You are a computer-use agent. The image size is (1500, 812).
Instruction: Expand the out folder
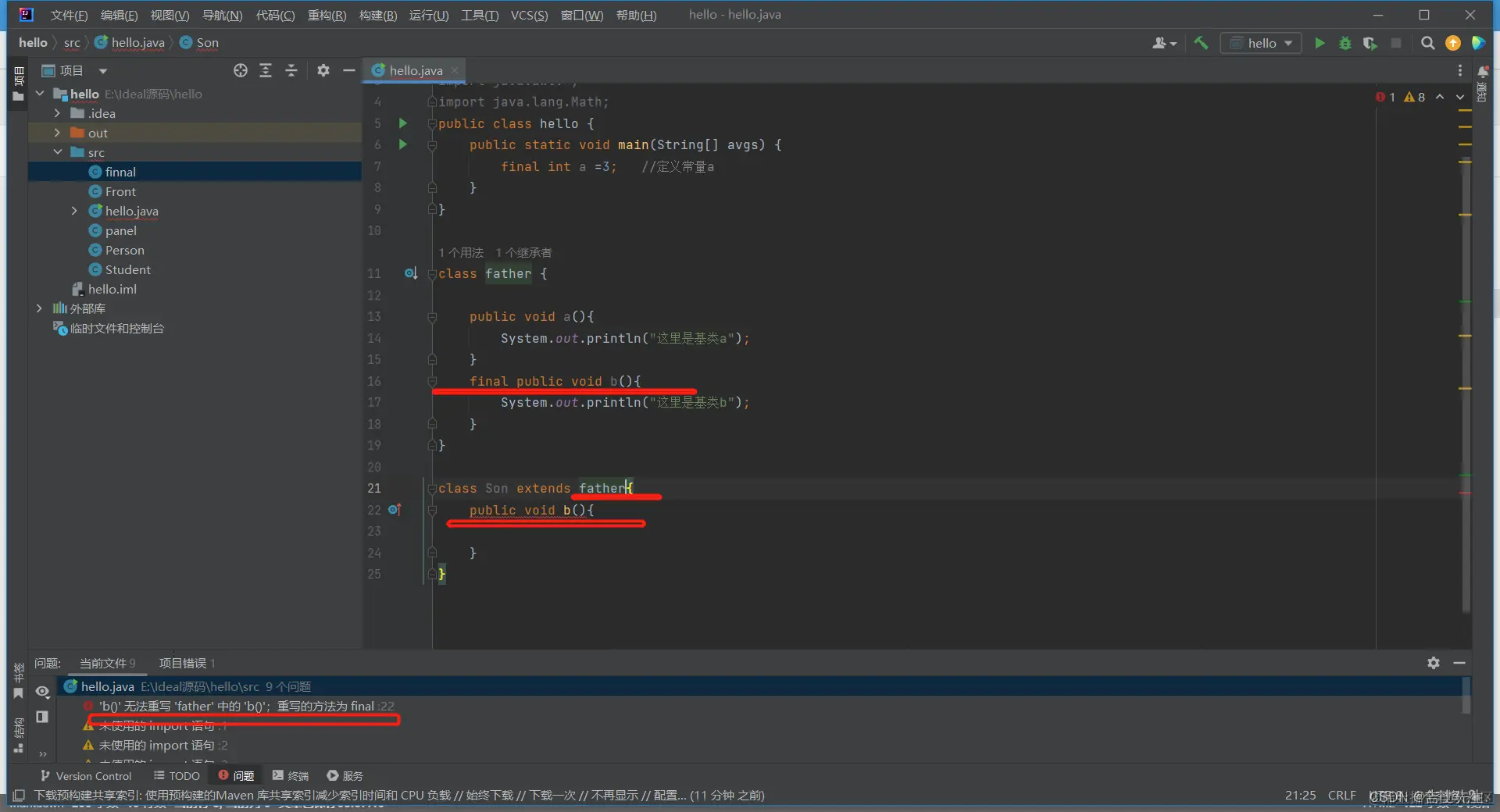tap(58, 133)
